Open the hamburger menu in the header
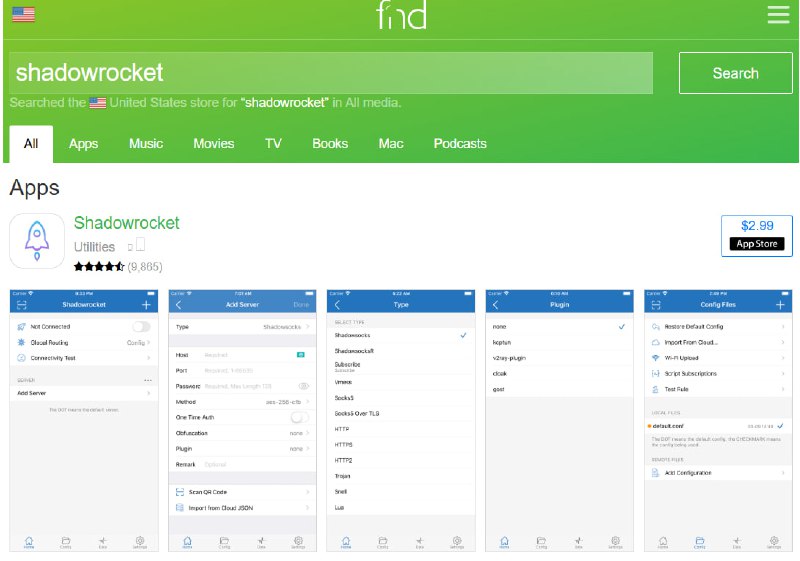 tap(778, 15)
